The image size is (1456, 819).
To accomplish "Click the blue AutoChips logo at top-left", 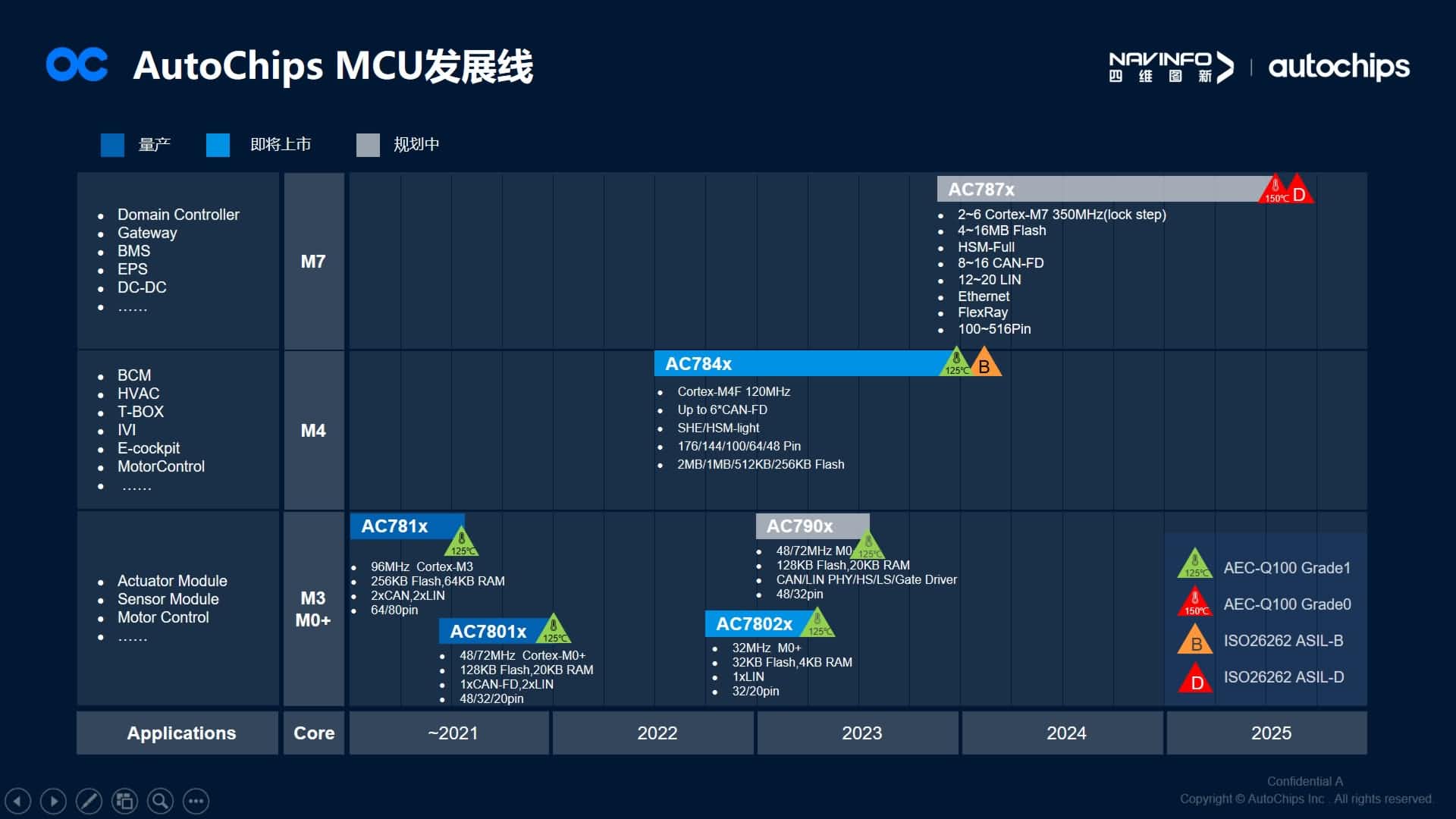I will [77, 64].
